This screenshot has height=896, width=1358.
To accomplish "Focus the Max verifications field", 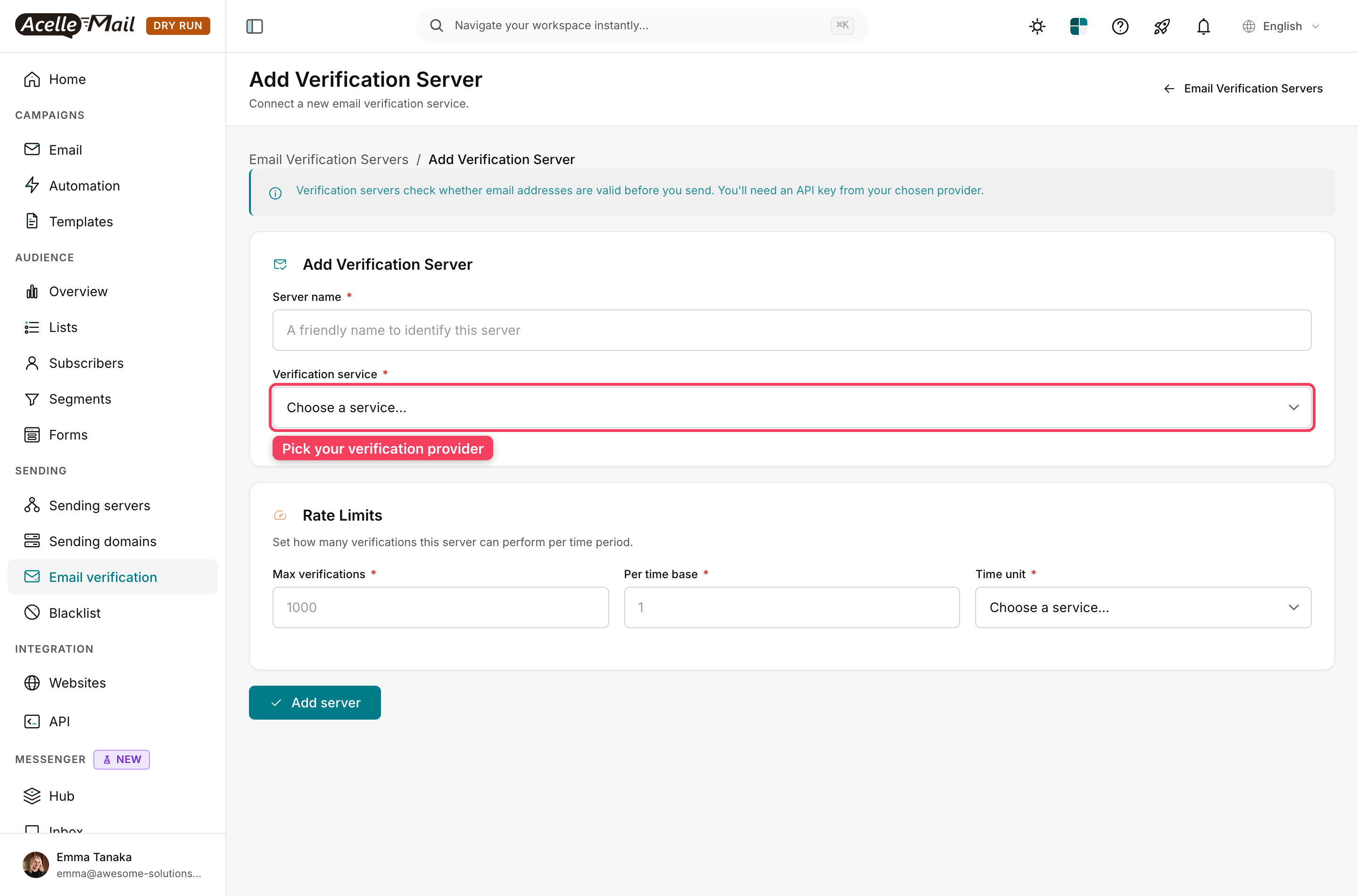I will click(x=440, y=607).
